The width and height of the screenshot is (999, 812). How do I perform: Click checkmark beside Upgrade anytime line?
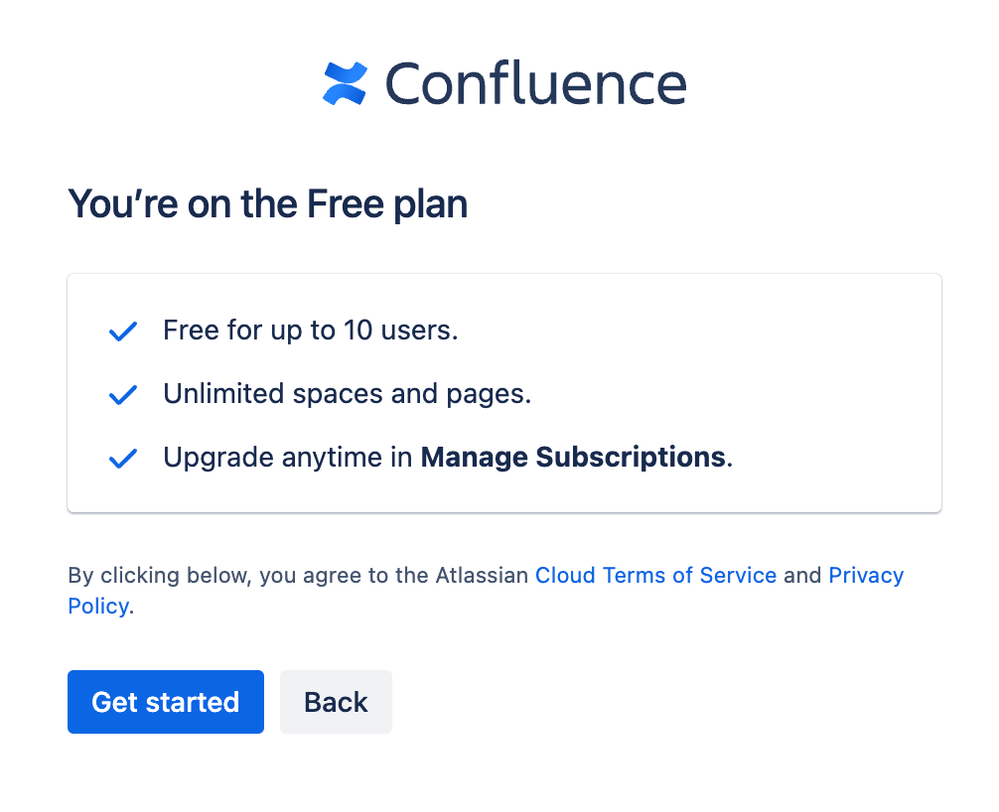click(122, 459)
